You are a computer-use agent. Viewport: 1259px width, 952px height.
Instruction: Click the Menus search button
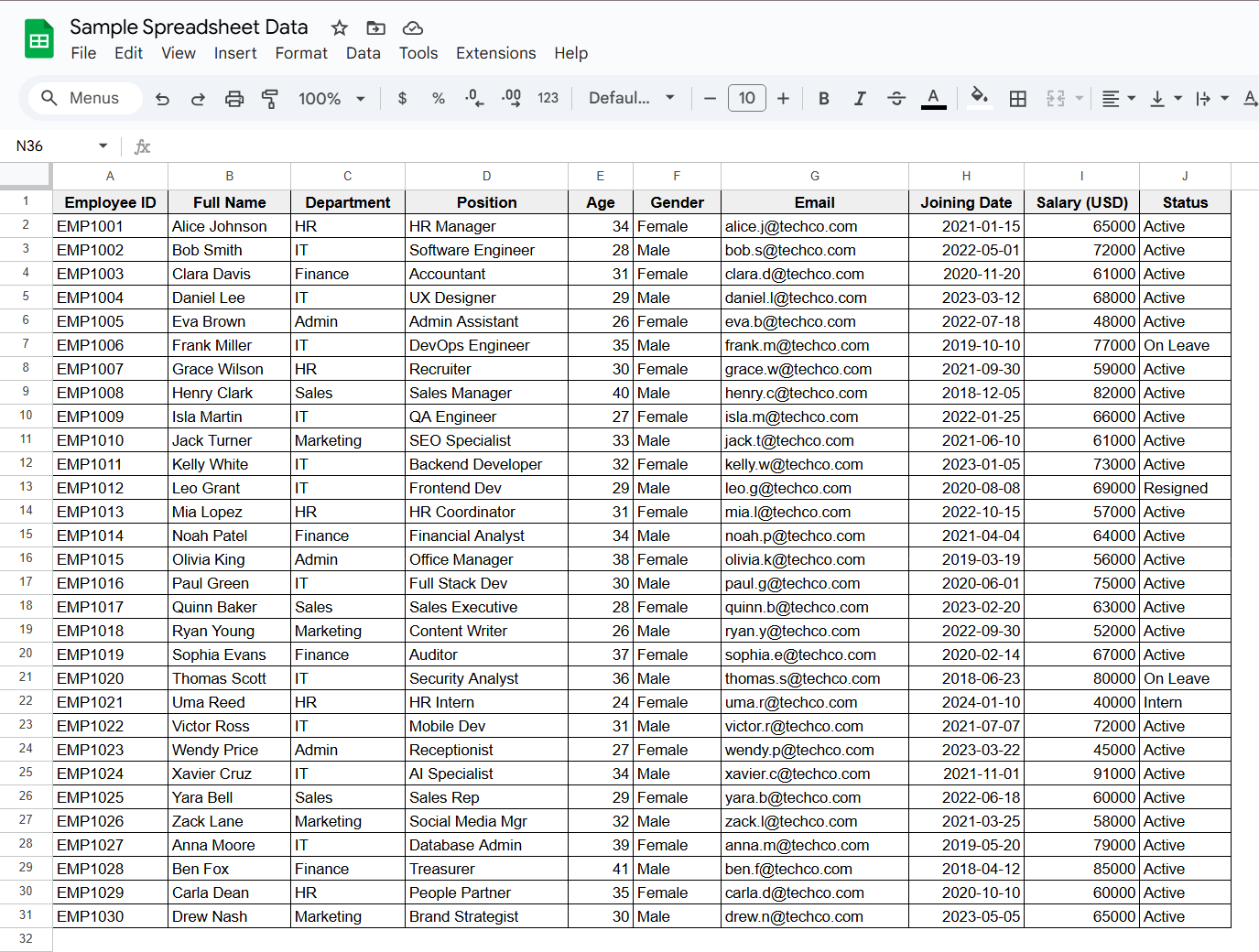click(84, 98)
